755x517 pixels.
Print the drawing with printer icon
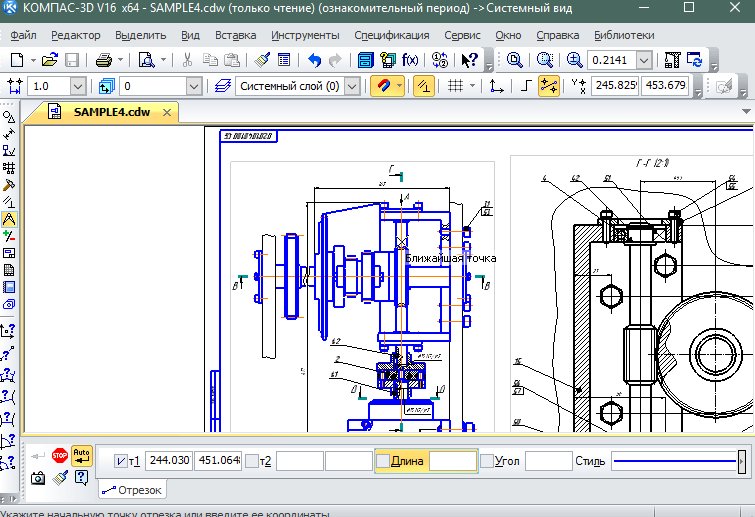click(104, 60)
